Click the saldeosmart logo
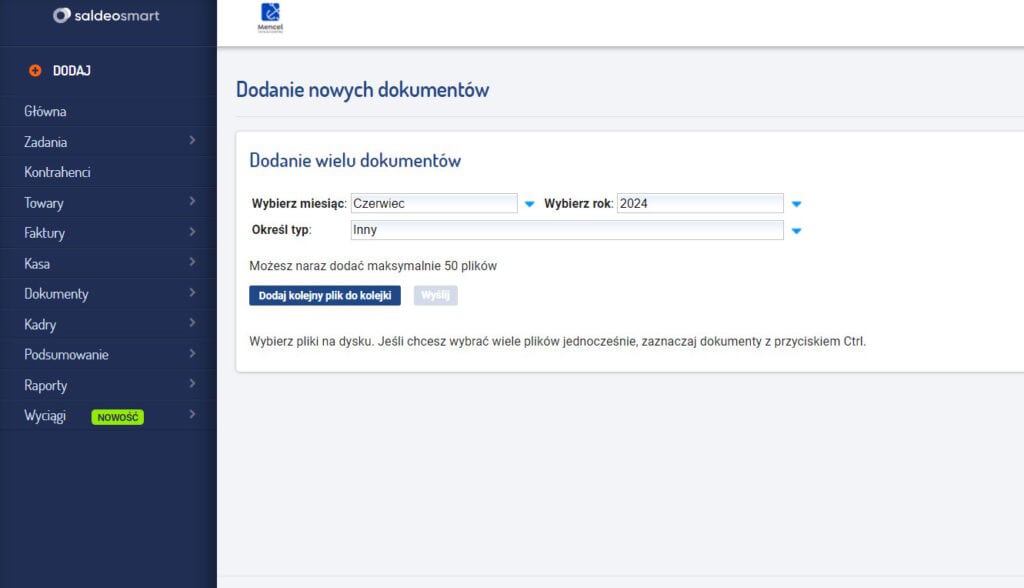 106,15
